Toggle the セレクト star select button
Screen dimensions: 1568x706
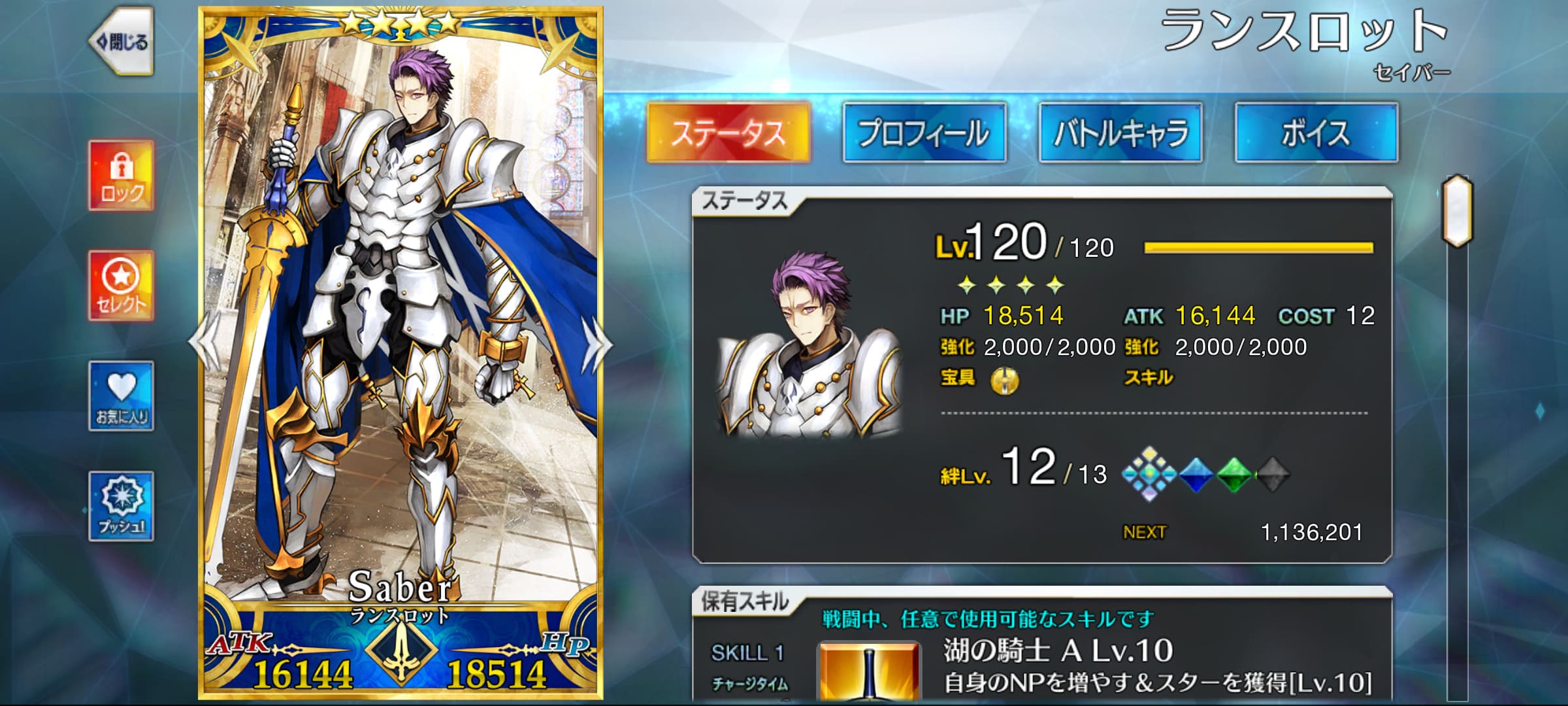tap(122, 286)
